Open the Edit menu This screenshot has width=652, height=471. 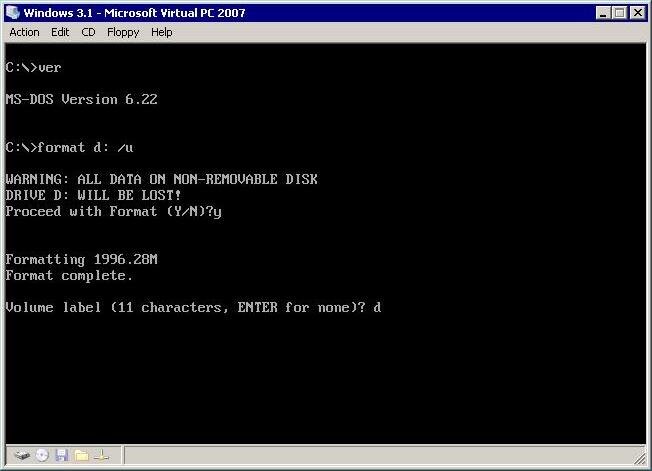60,32
